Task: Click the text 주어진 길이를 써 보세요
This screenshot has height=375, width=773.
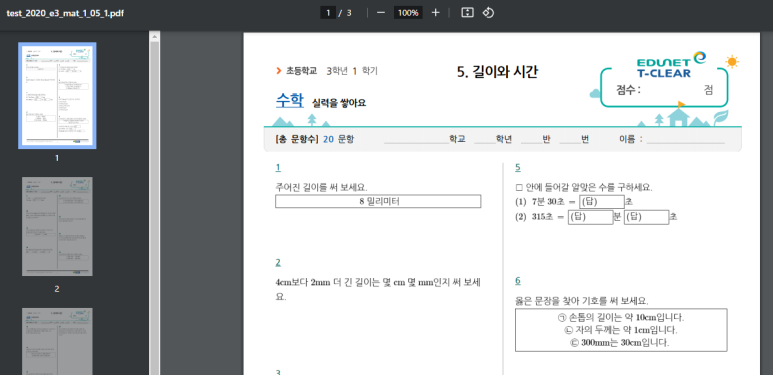Action: click(x=321, y=187)
